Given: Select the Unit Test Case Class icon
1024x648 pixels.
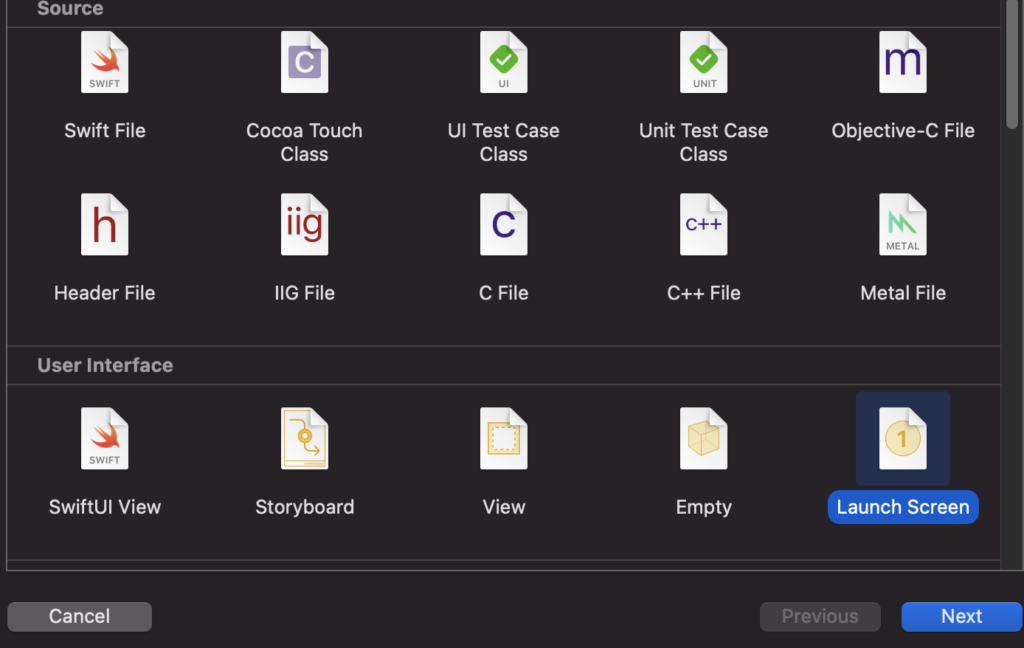Looking at the screenshot, I should click(x=703, y=62).
